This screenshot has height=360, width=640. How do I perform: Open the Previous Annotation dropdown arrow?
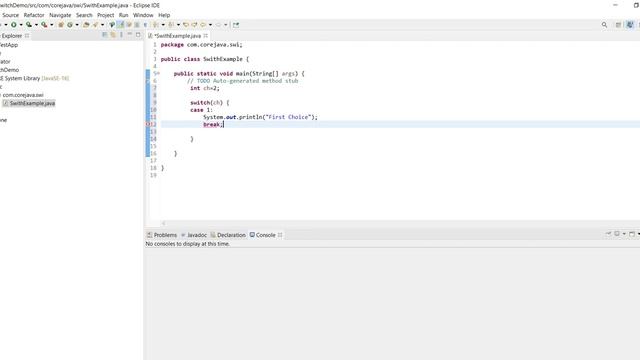click(178, 25)
